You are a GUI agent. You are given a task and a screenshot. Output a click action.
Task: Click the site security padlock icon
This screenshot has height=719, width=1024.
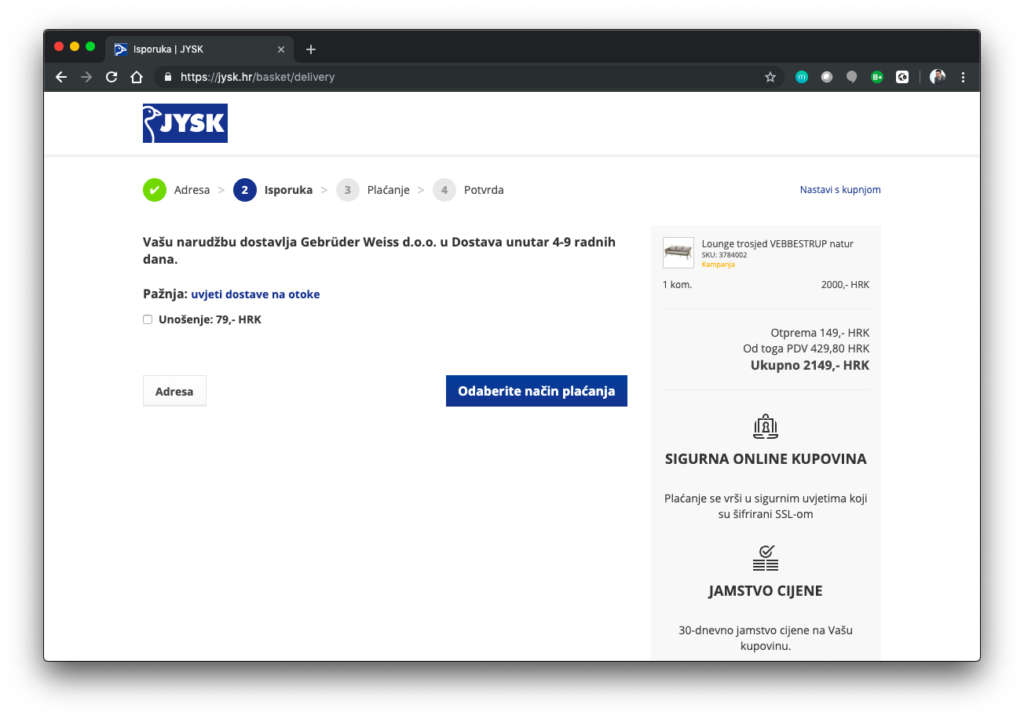[168, 77]
